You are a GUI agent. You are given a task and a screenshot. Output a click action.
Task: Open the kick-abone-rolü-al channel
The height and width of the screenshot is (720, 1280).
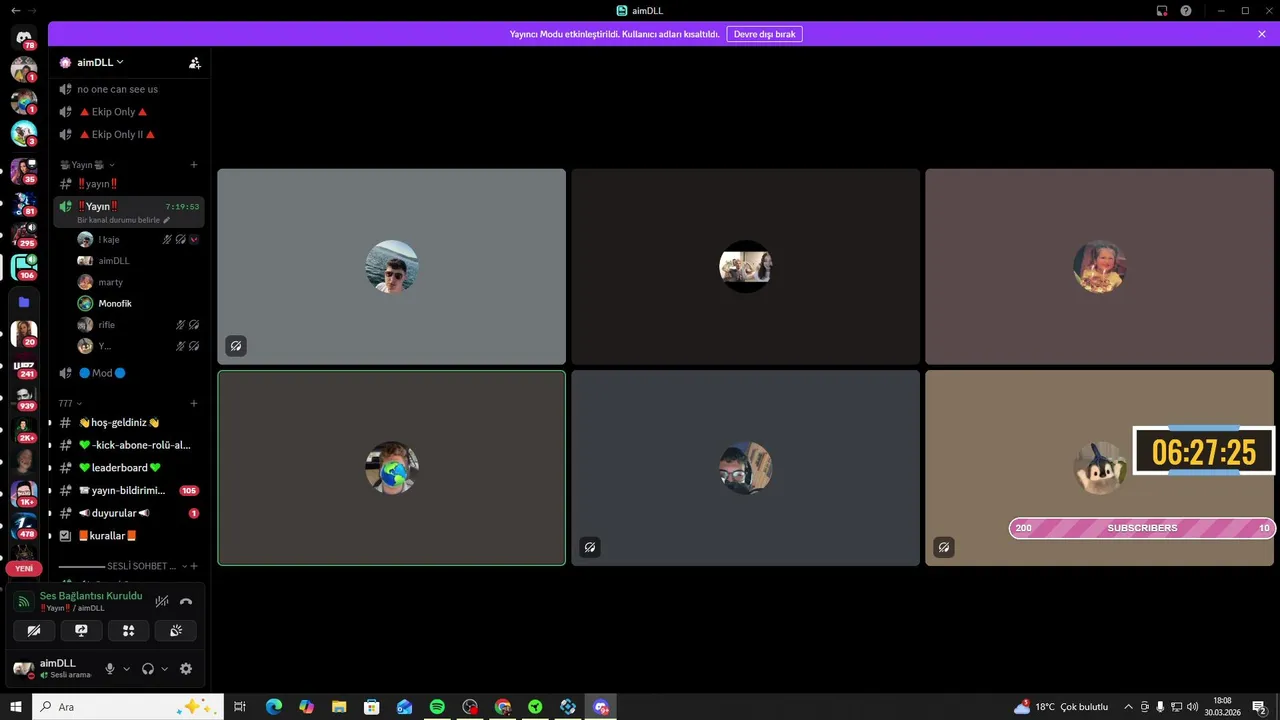[x=129, y=445]
